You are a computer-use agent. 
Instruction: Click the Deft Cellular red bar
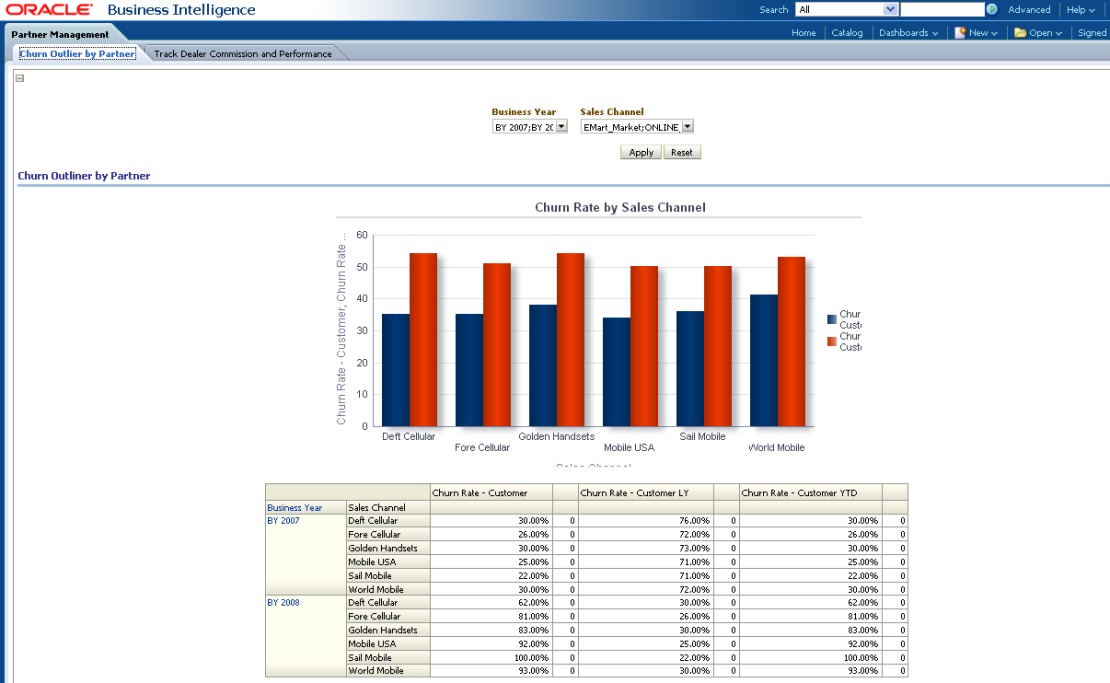423,340
